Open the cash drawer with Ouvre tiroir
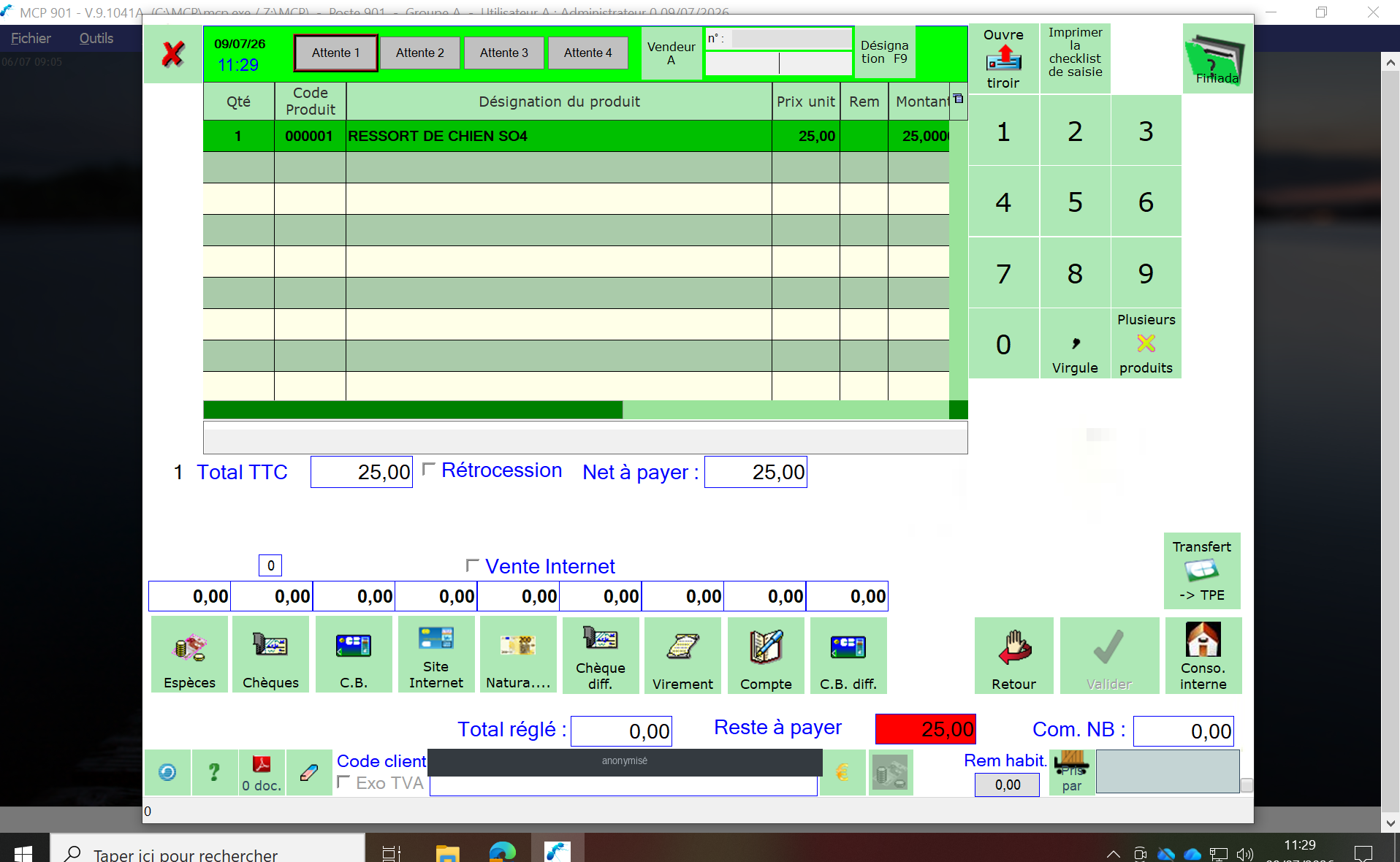Viewport: 1400px width, 862px height. tap(1003, 58)
